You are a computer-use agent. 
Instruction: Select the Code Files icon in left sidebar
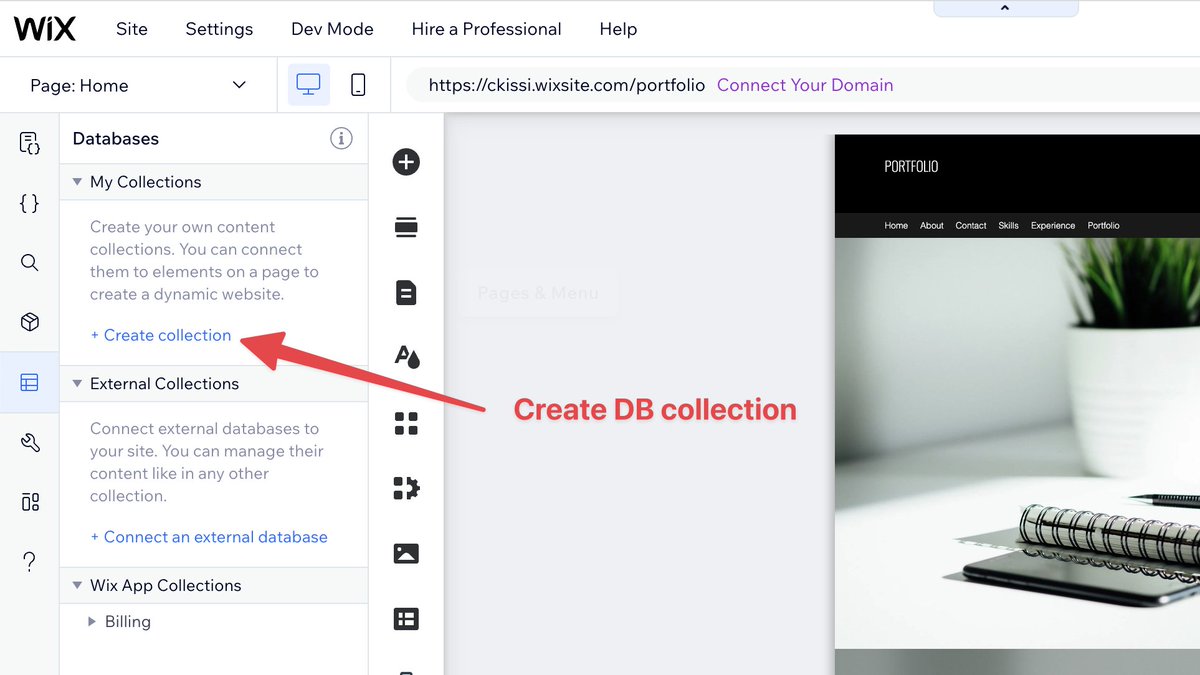coord(30,203)
